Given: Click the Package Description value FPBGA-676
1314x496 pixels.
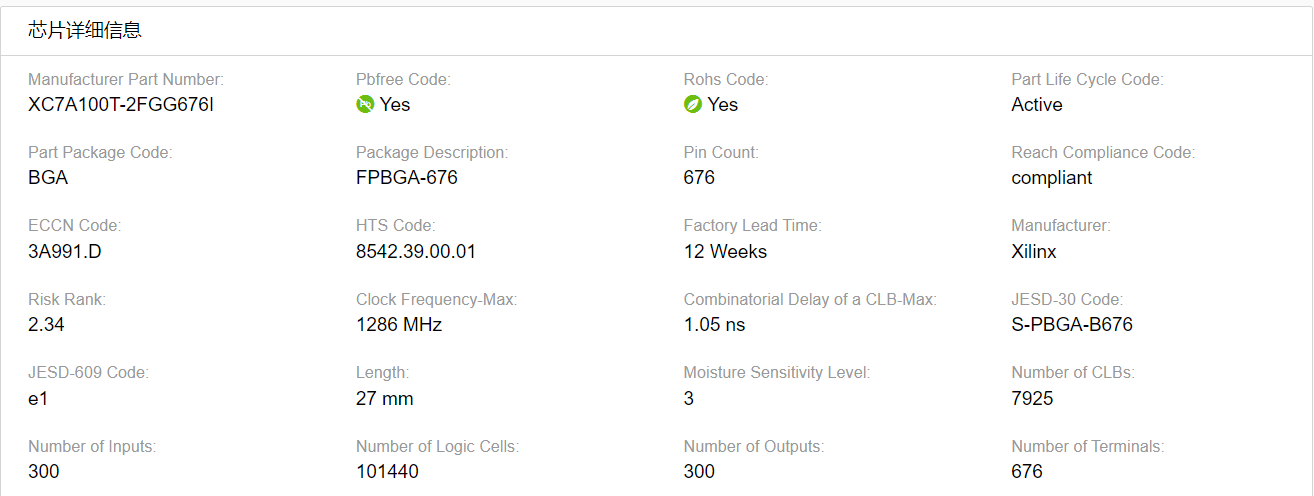Looking at the screenshot, I should pos(407,178).
